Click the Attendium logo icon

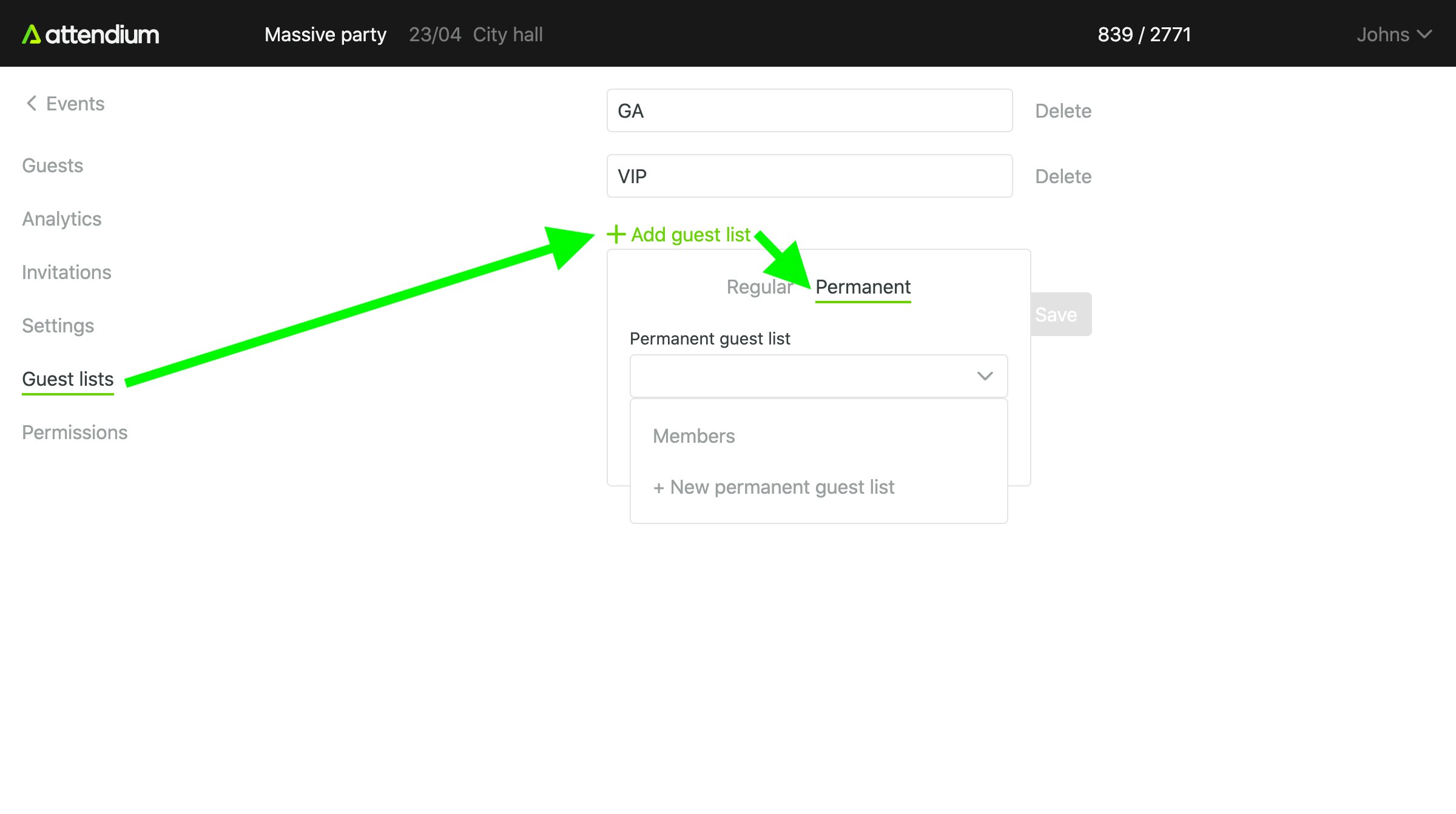[x=32, y=35]
